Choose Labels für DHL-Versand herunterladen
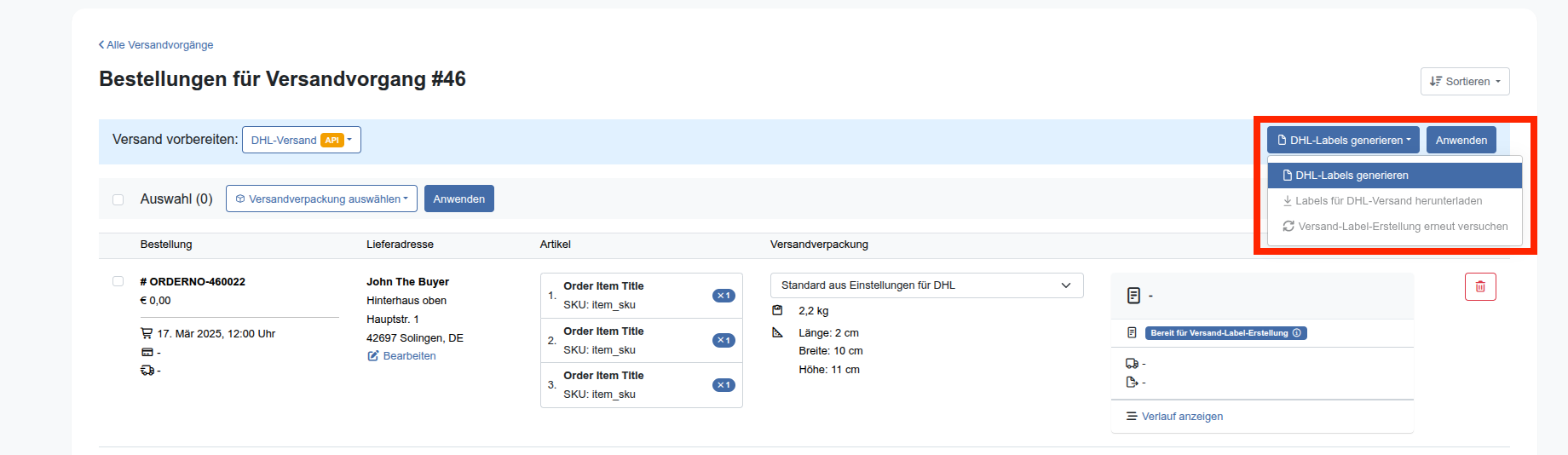The image size is (1568, 455). pos(1395,201)
